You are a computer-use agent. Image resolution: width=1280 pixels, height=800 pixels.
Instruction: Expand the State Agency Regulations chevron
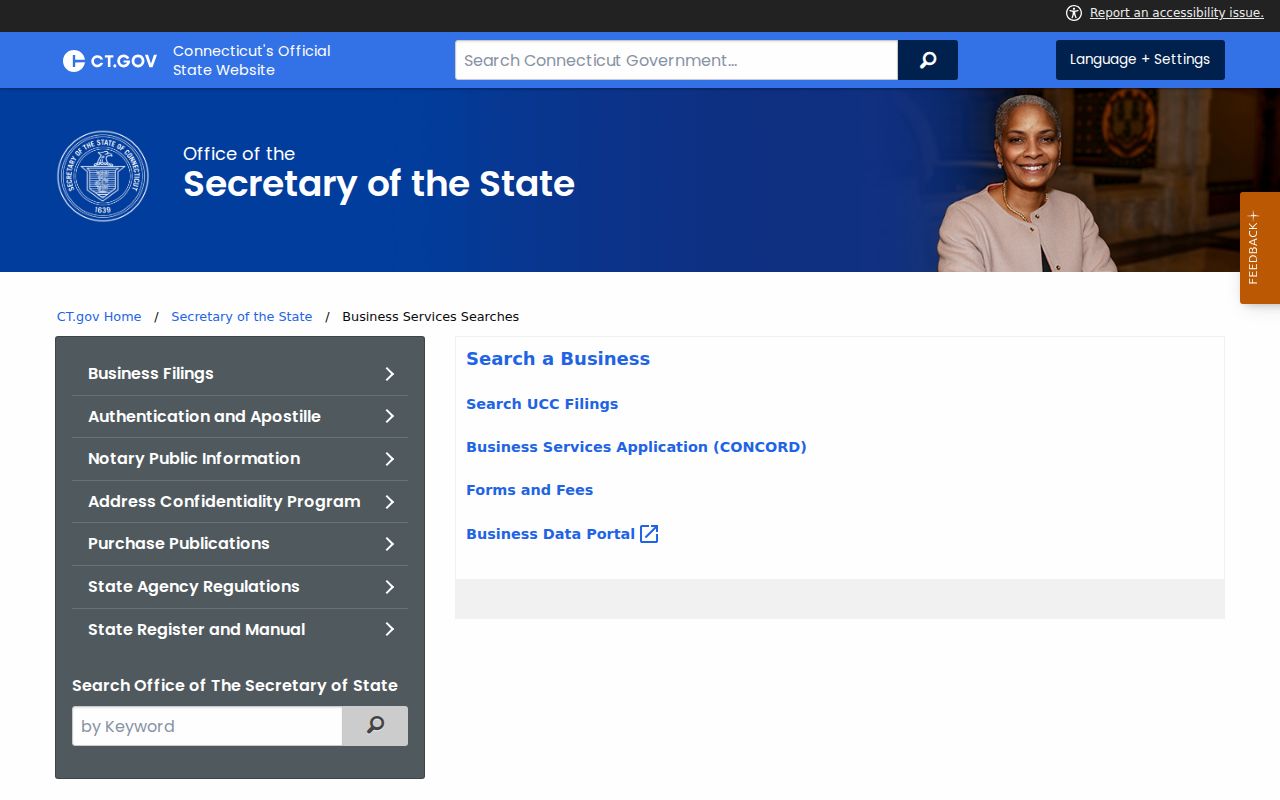click(390, 587)
